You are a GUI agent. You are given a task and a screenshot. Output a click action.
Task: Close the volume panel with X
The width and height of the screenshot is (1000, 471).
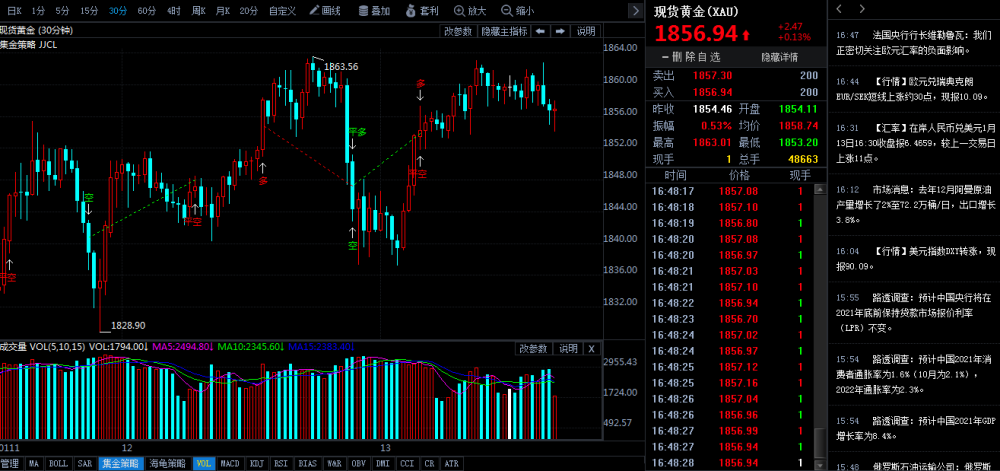click(591, 349)
